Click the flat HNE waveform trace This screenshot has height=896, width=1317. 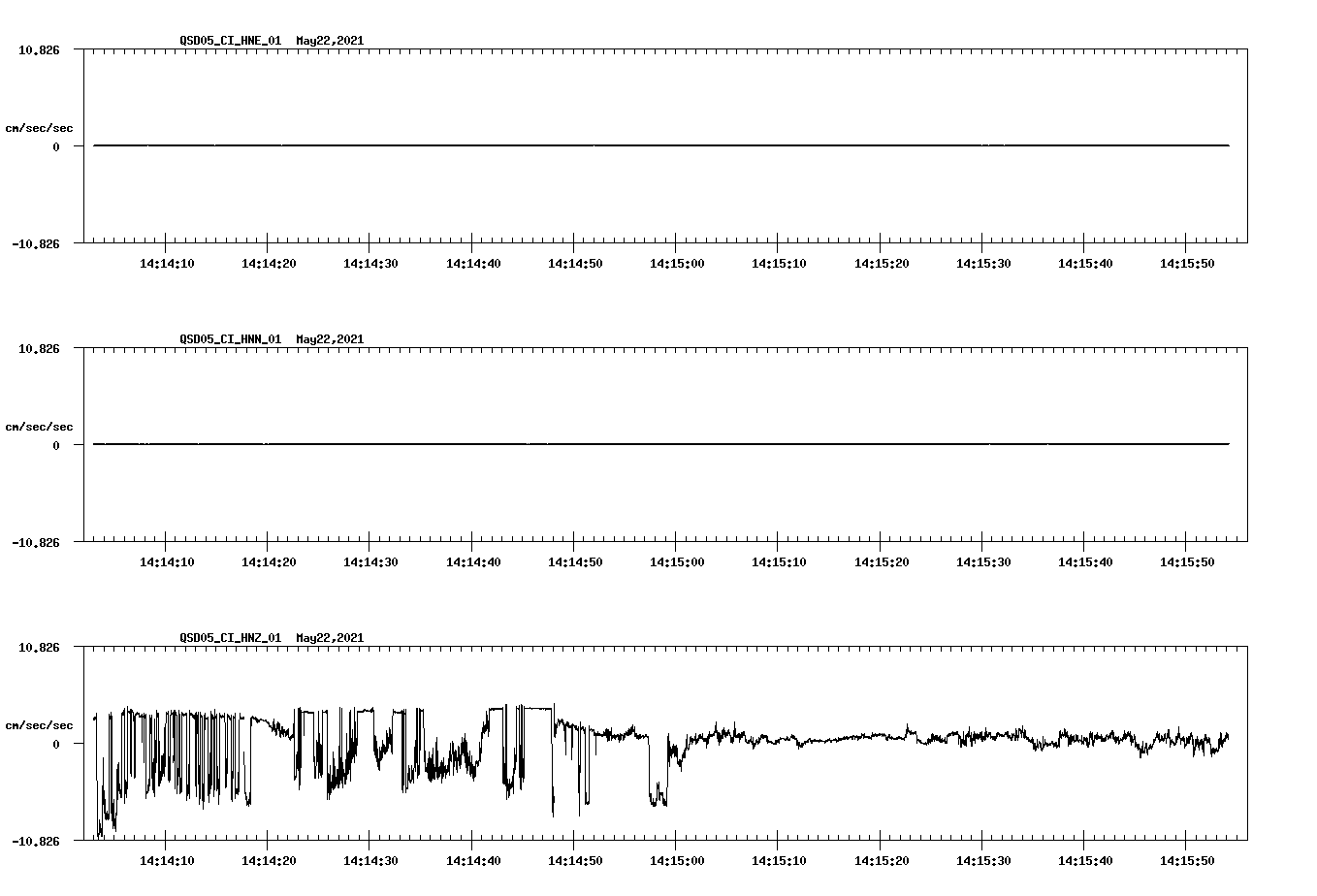point(582,144)
